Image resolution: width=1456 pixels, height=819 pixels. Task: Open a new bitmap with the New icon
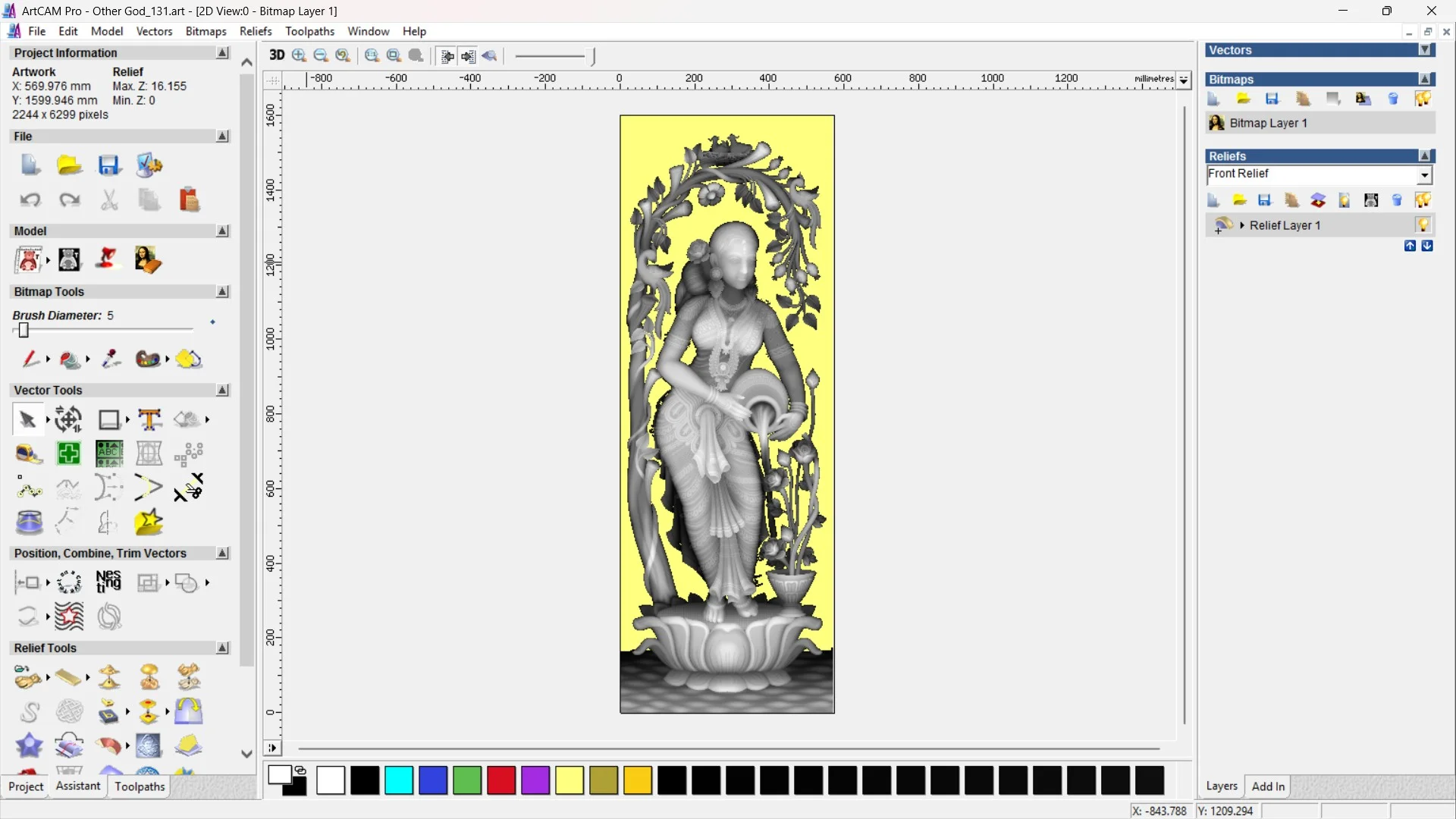click(x=1213, y=99)
